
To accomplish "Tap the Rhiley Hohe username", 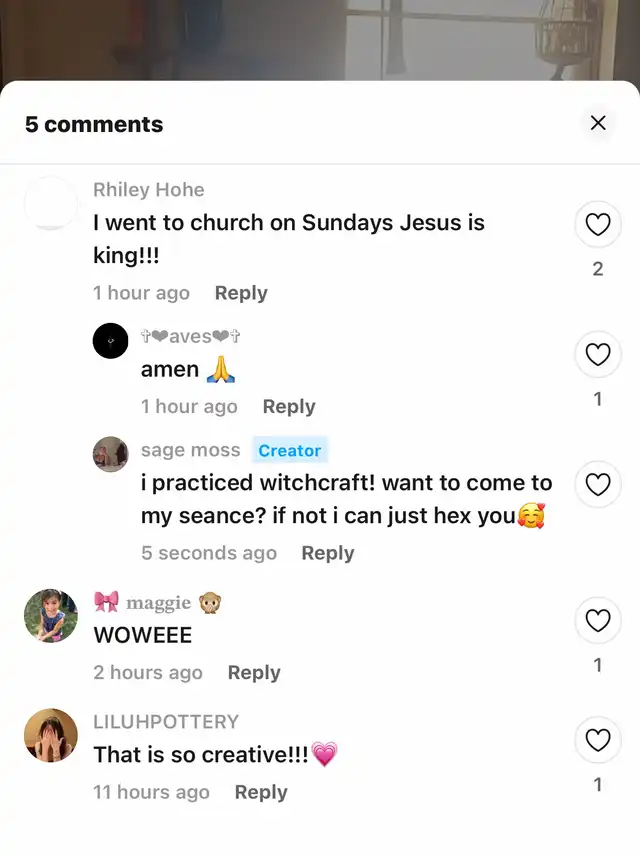I will [148, 190].
